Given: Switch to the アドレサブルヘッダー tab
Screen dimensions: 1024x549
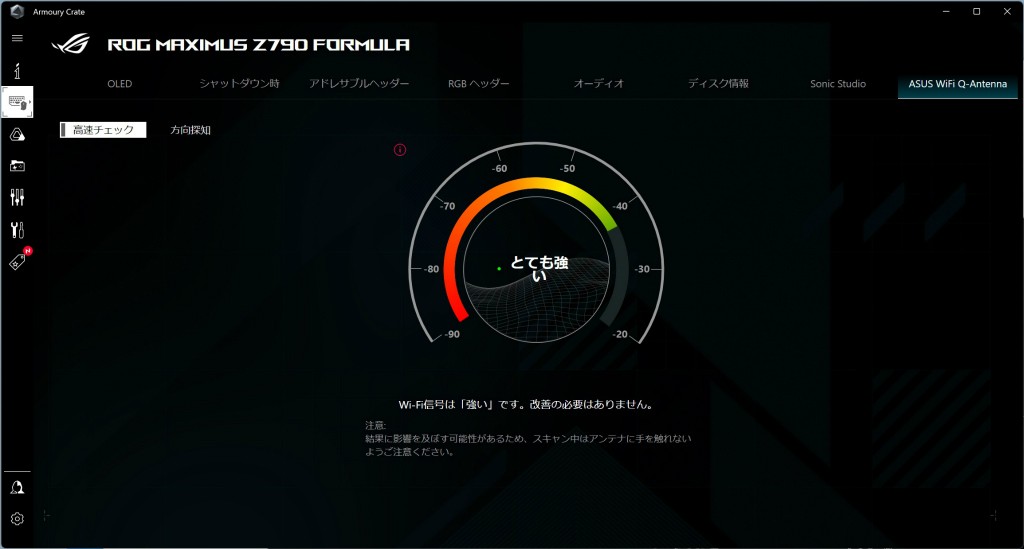Looking at the screenshot, I should tap(359, 84).
